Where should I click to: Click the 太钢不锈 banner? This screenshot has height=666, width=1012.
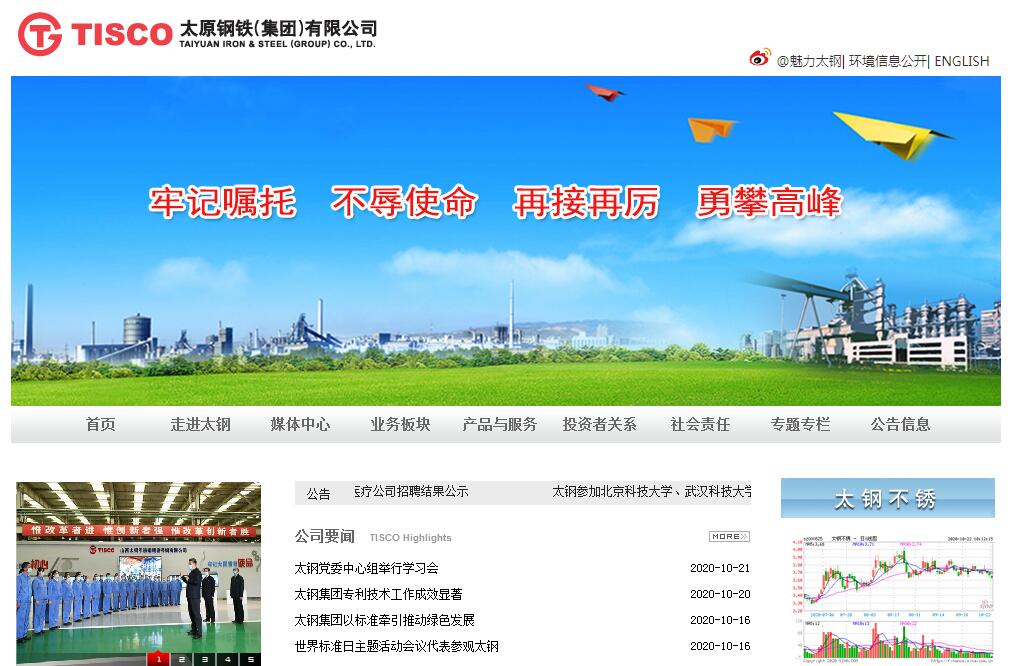(887, 498)
